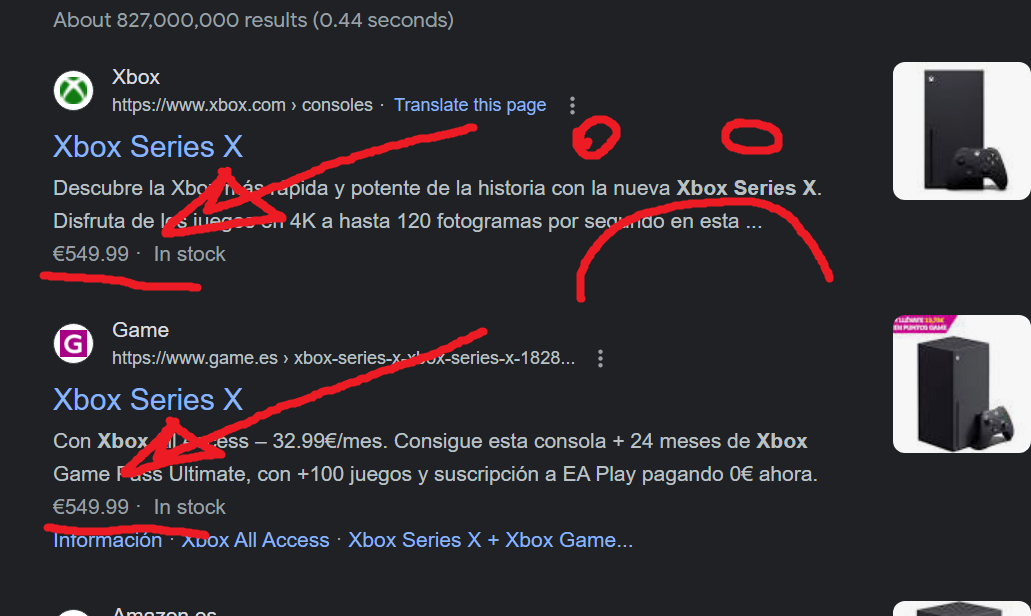Open the Xbox Series X title from game.es
The image size is (1031, 616).
(x=148, y=400)
